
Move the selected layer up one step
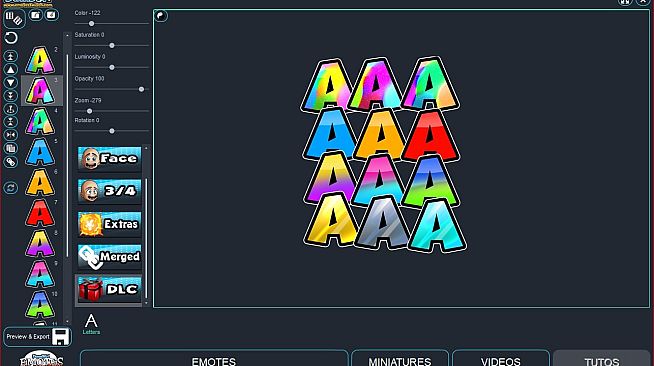point(11,69)
